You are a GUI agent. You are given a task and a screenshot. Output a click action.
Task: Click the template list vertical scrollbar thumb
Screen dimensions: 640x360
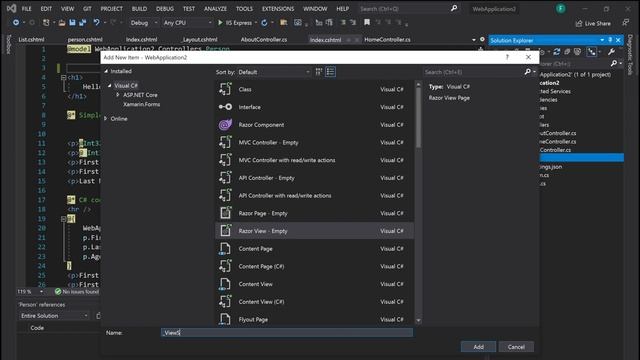tap(418, 118)
